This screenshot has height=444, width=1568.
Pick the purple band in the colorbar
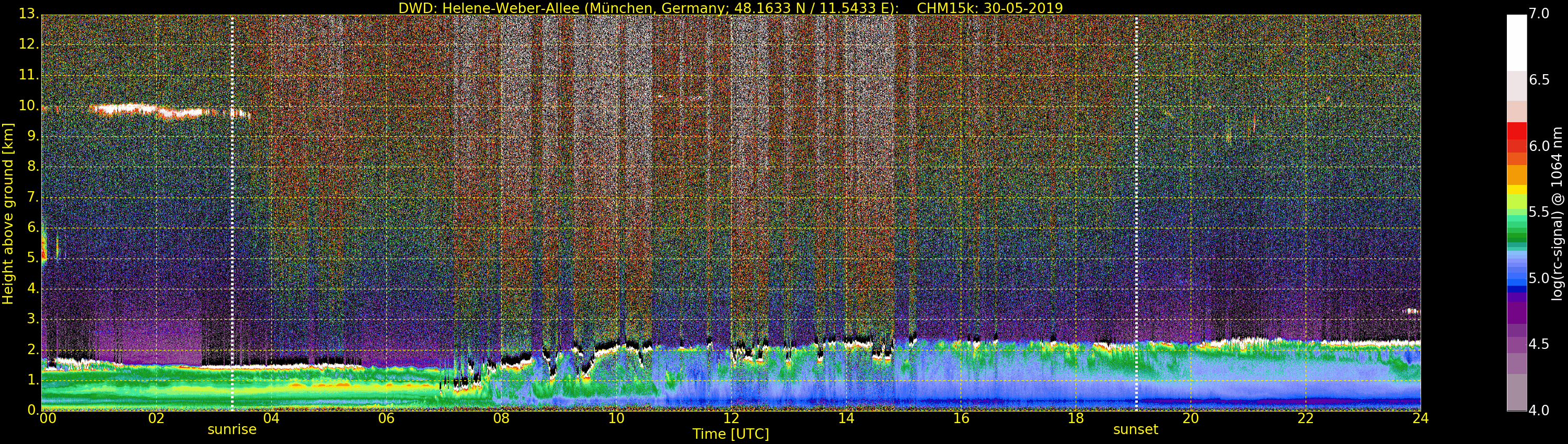[1516, 313]
